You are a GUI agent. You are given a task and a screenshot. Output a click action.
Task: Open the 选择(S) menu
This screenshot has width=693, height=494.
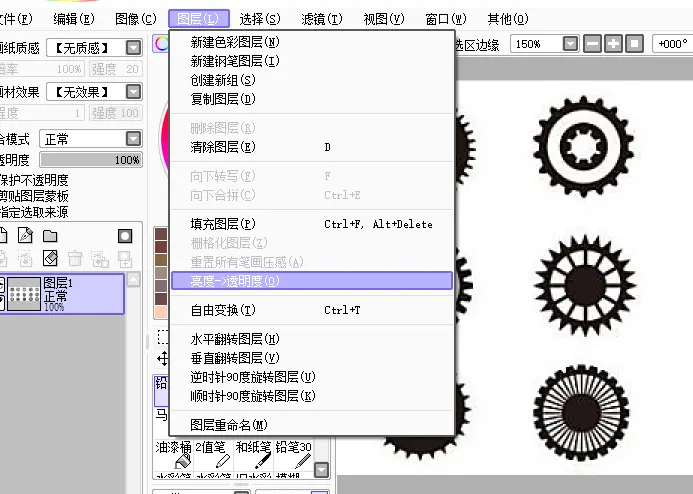(260, 19)
